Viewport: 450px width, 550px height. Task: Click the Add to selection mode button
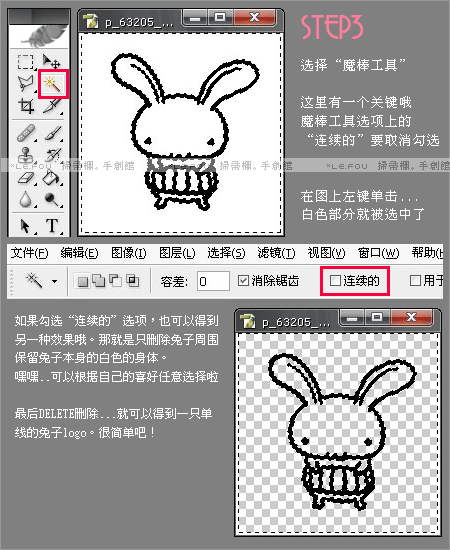pyautogui.click(x=99, y=281)
